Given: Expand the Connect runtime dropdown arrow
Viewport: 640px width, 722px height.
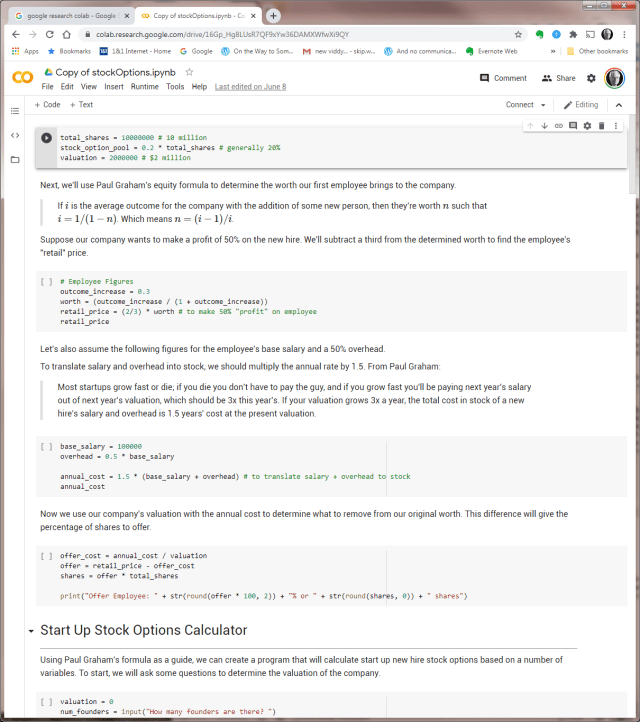Looking at the screenshot, I should tap(543, 105).
